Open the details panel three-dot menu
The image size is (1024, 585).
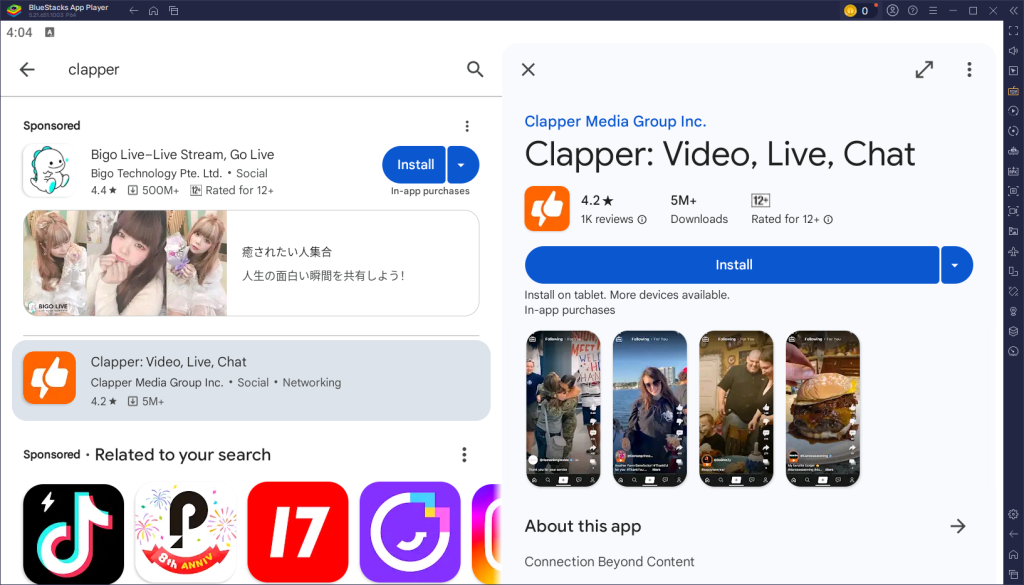click(x=968, y=69)
